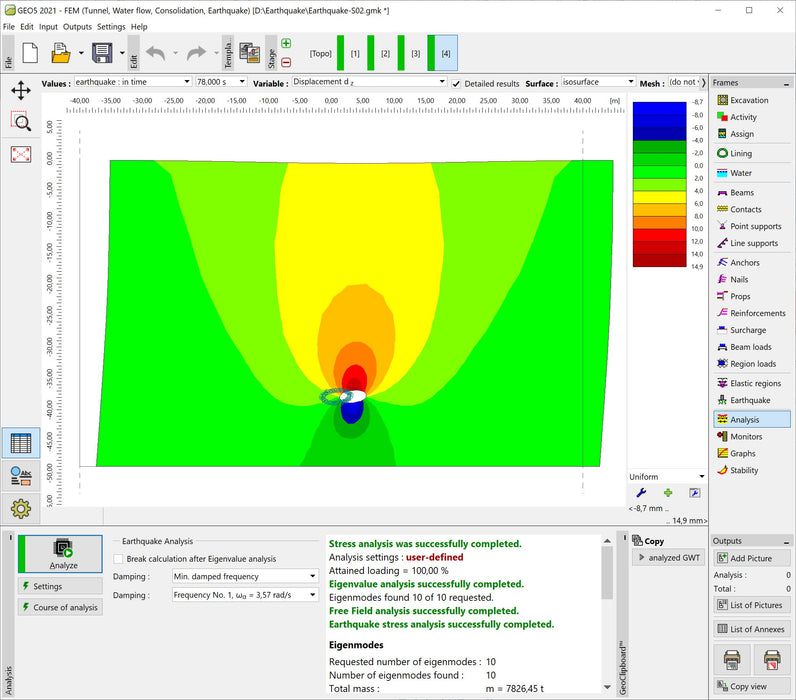Click the save file toolbar icon
The image size is (796, 700).
(x=101, y=53)
